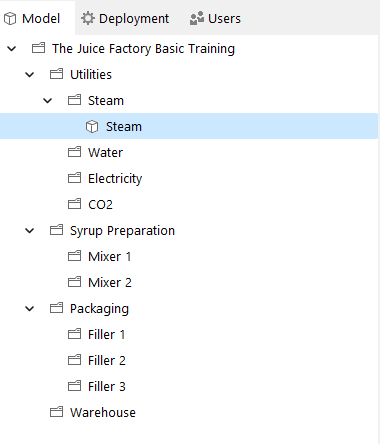
Task: Click the folder icon beside Water
Action: (74, 152)
